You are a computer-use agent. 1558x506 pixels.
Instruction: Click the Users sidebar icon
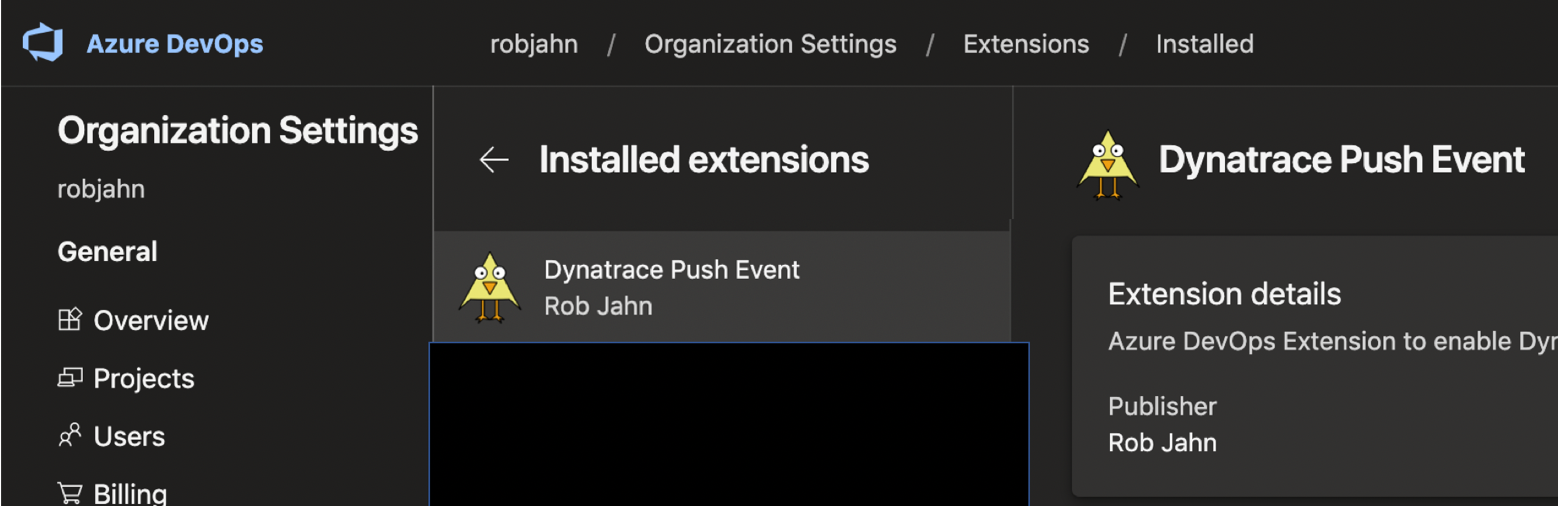click(69, 436)
